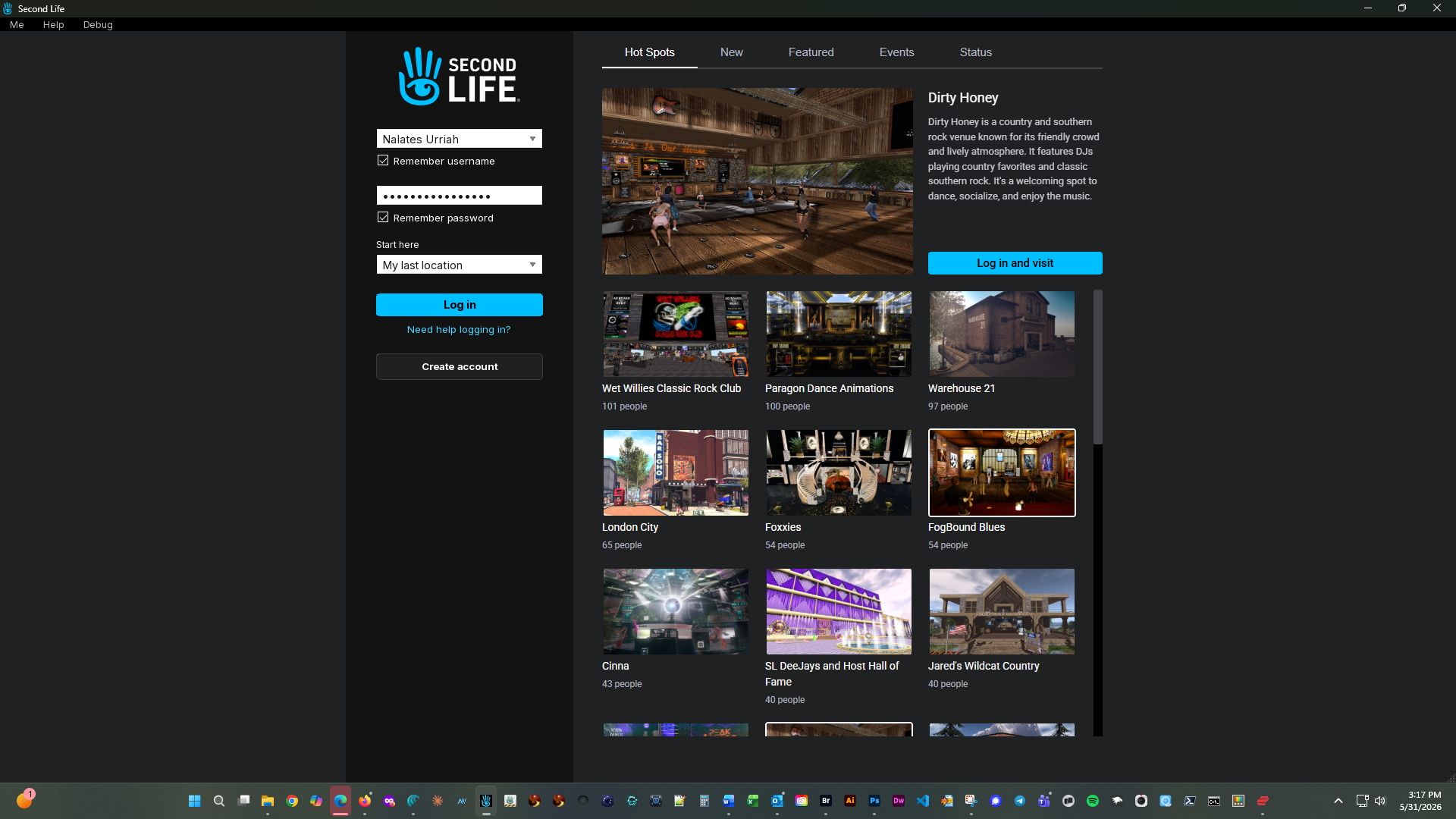Select the London City thumbnail
1456x819 pixels.
click(676, 473)
